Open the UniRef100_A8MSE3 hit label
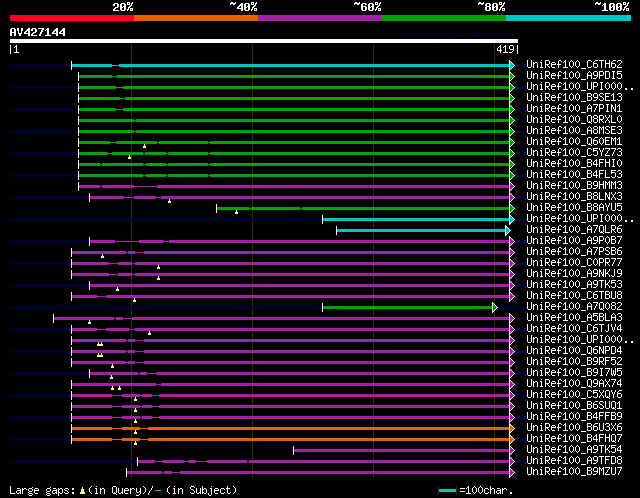This screenshot has height=498, width=640. (574, 130)
